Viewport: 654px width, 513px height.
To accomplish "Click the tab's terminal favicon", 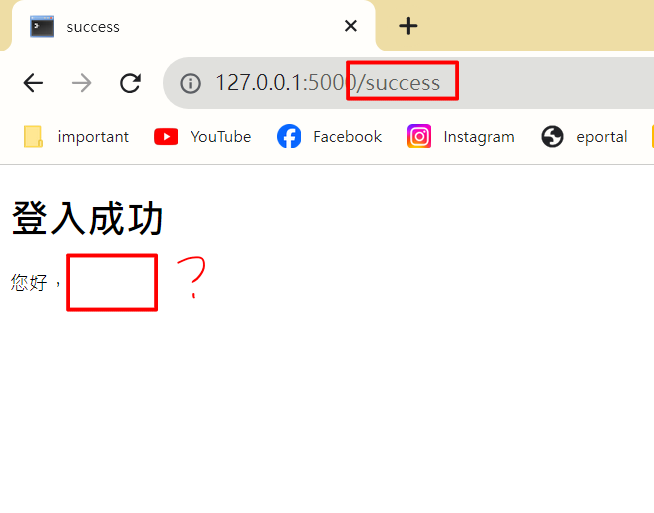I will (x=42, y=26).
